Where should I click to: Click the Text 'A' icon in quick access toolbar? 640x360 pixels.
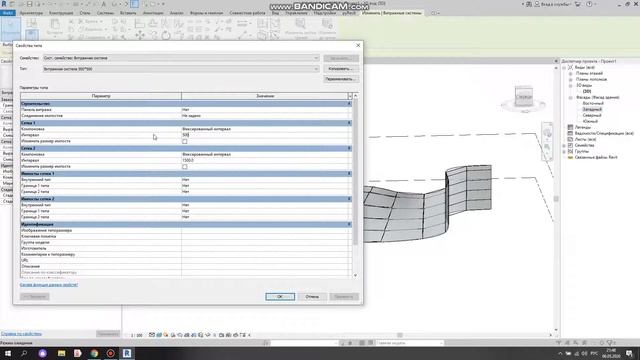click(104, 4)
